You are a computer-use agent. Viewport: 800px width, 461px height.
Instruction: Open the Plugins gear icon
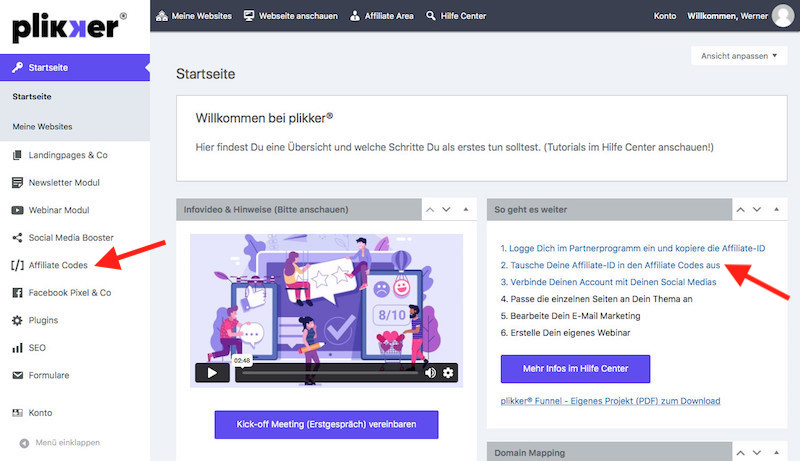[x=18, y=320]
